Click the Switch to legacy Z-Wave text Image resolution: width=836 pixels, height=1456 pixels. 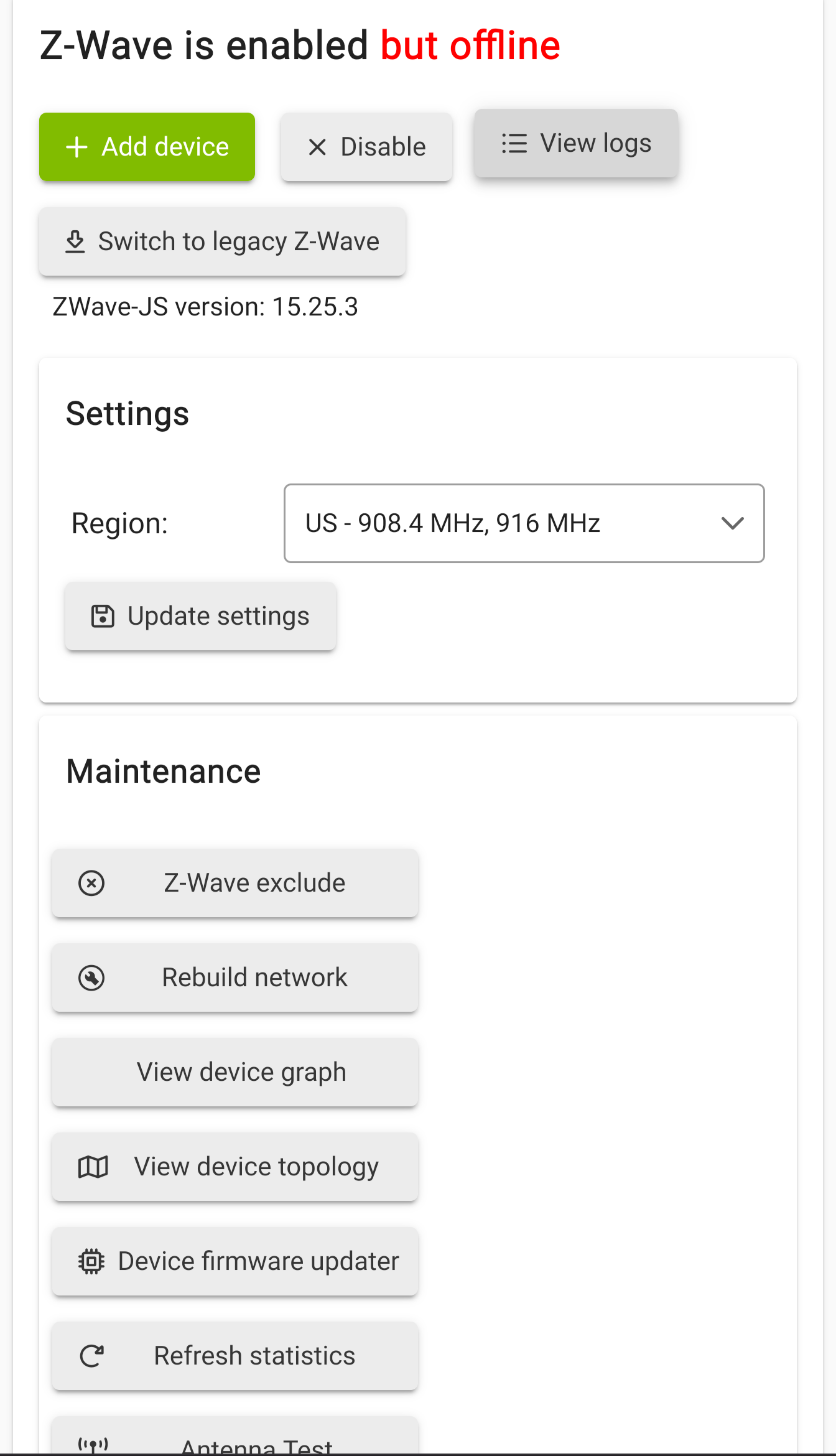239,241
